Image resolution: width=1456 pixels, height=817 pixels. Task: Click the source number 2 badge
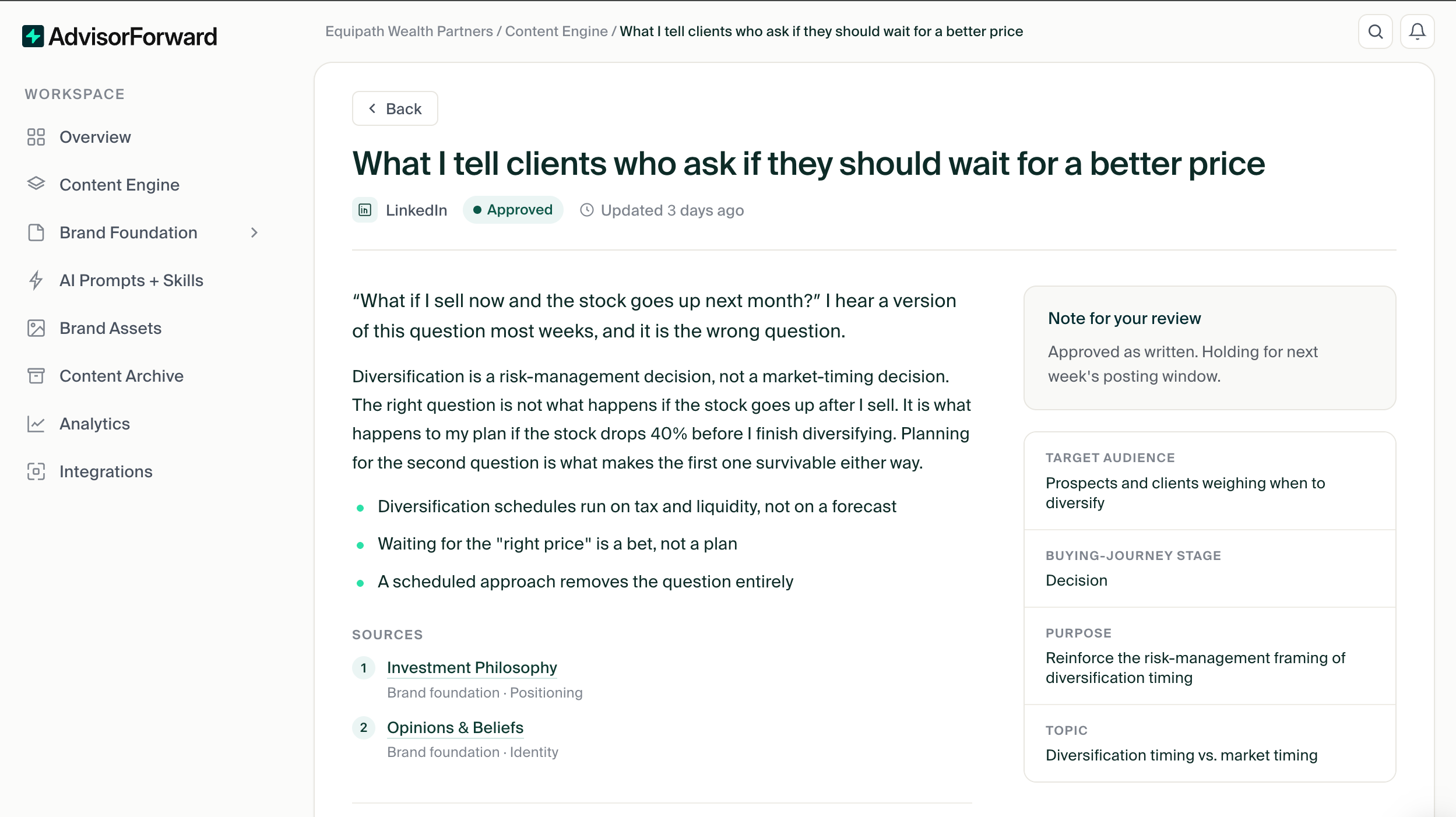(364, 727)
